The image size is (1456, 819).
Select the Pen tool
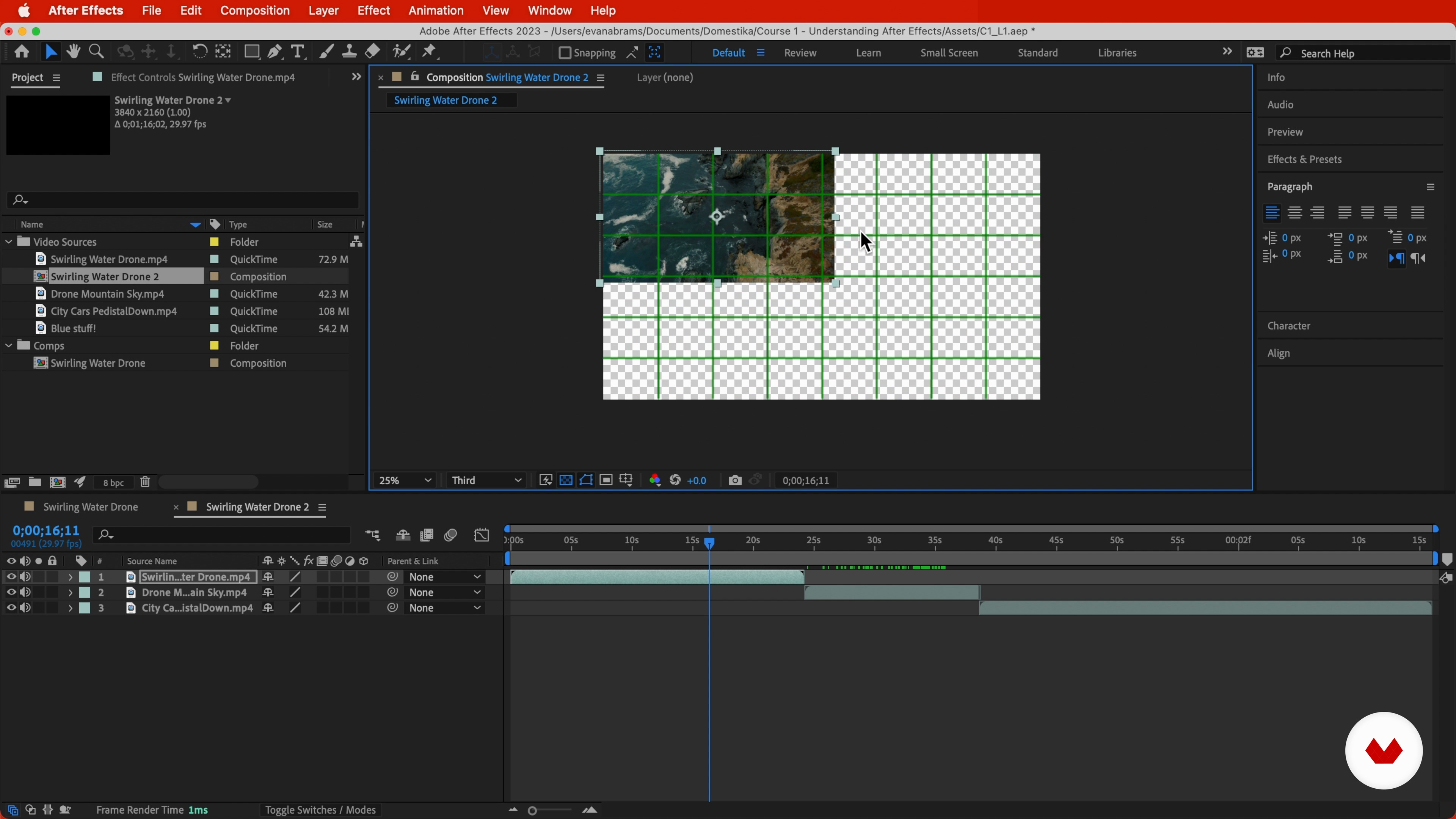point(275,52)
